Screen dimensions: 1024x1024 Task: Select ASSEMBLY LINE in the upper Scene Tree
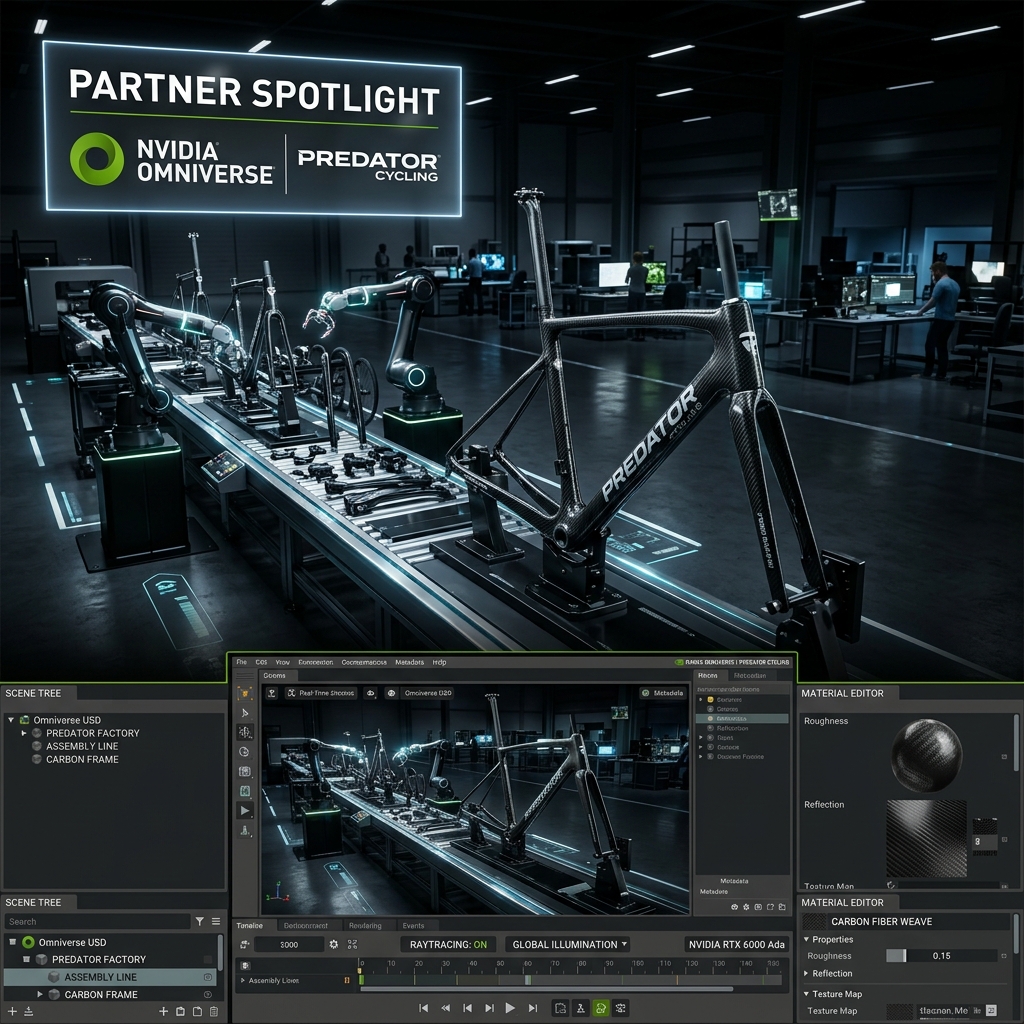click(x=82, y=746)
